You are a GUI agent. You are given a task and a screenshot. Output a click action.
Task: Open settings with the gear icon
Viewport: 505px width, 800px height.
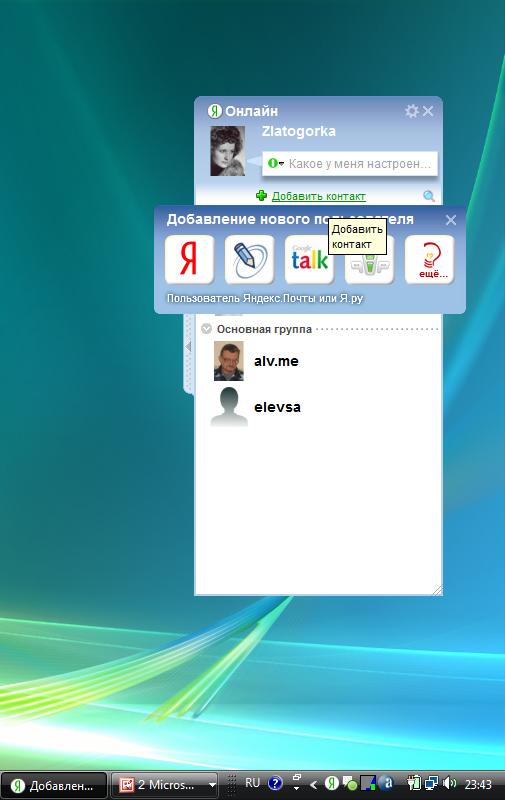(x=411, y=111)
